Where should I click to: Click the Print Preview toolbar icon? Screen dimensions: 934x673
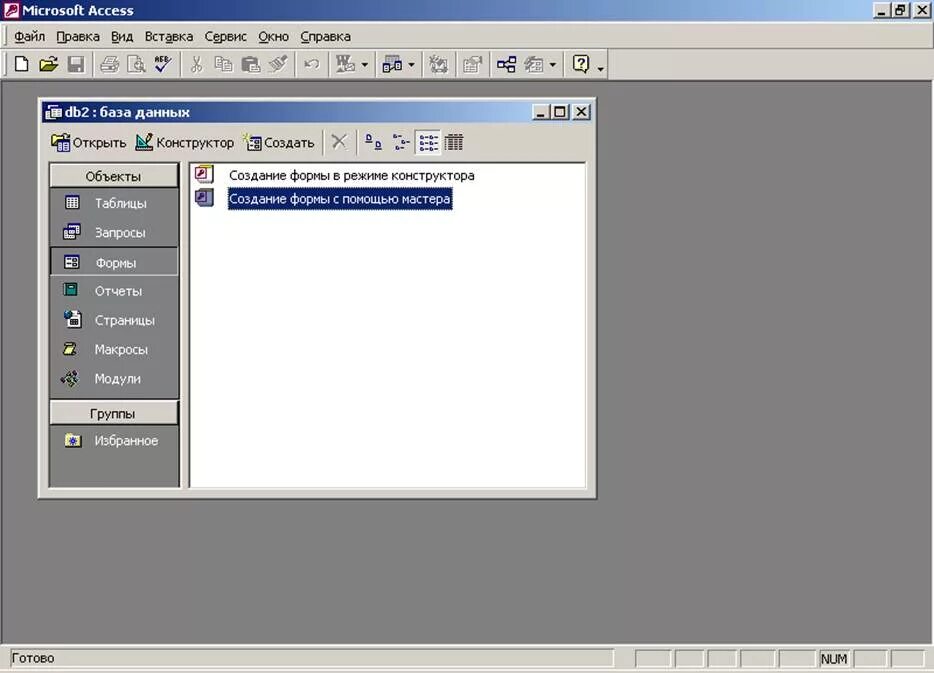coord(136,64)
